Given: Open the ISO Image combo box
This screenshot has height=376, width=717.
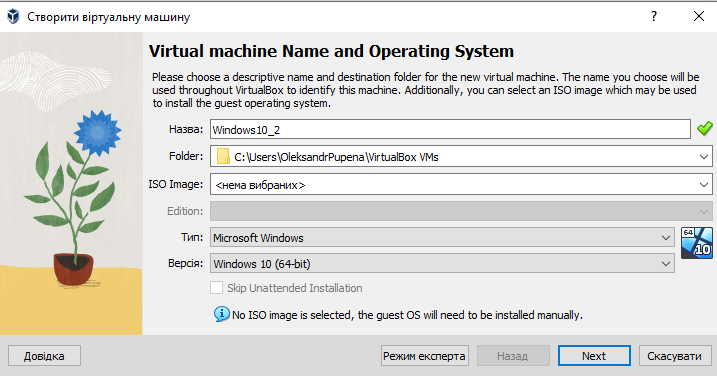Looking at the screenshot, I should pos(461,184).
